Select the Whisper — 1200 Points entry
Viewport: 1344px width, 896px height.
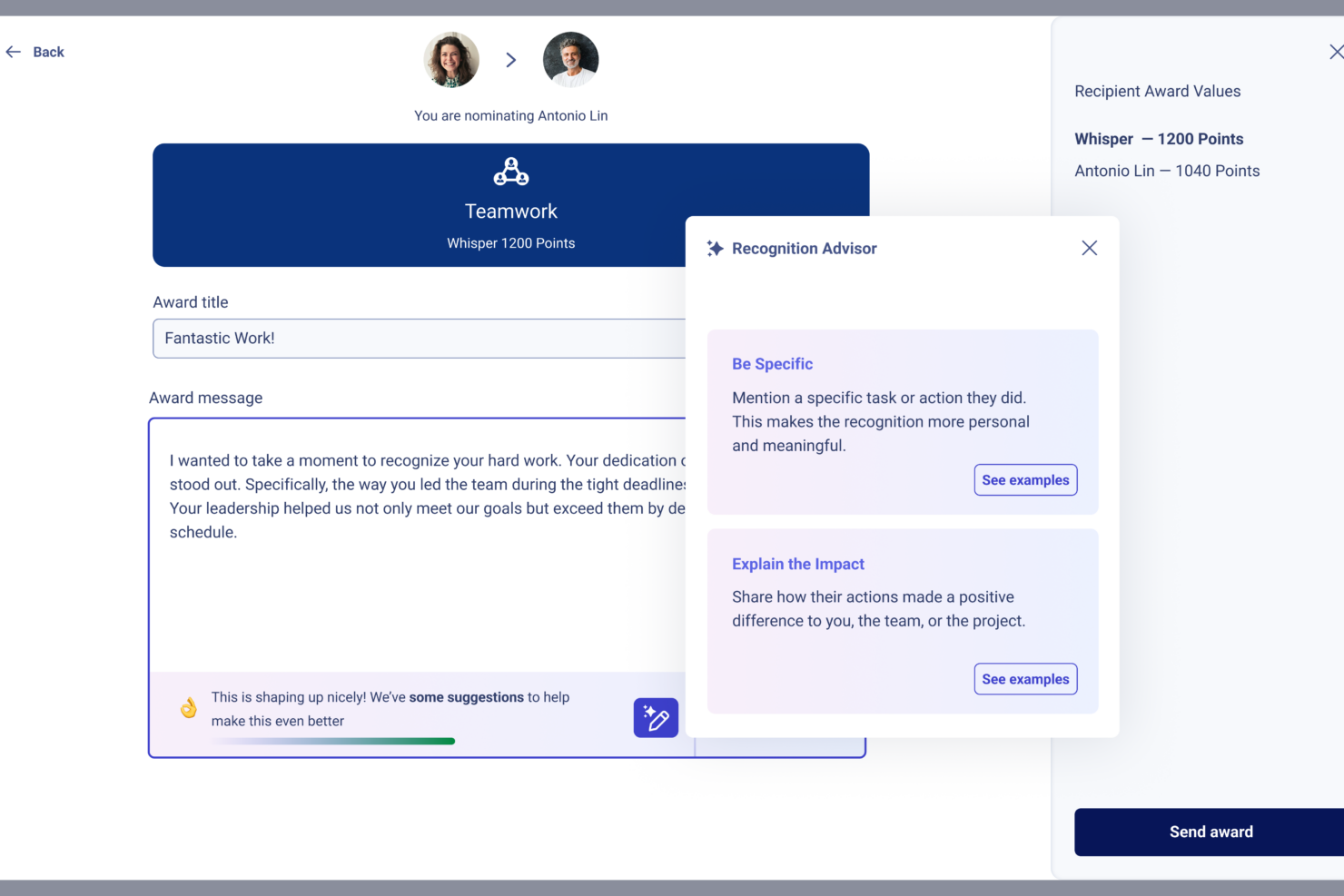tap(1159, 139)
